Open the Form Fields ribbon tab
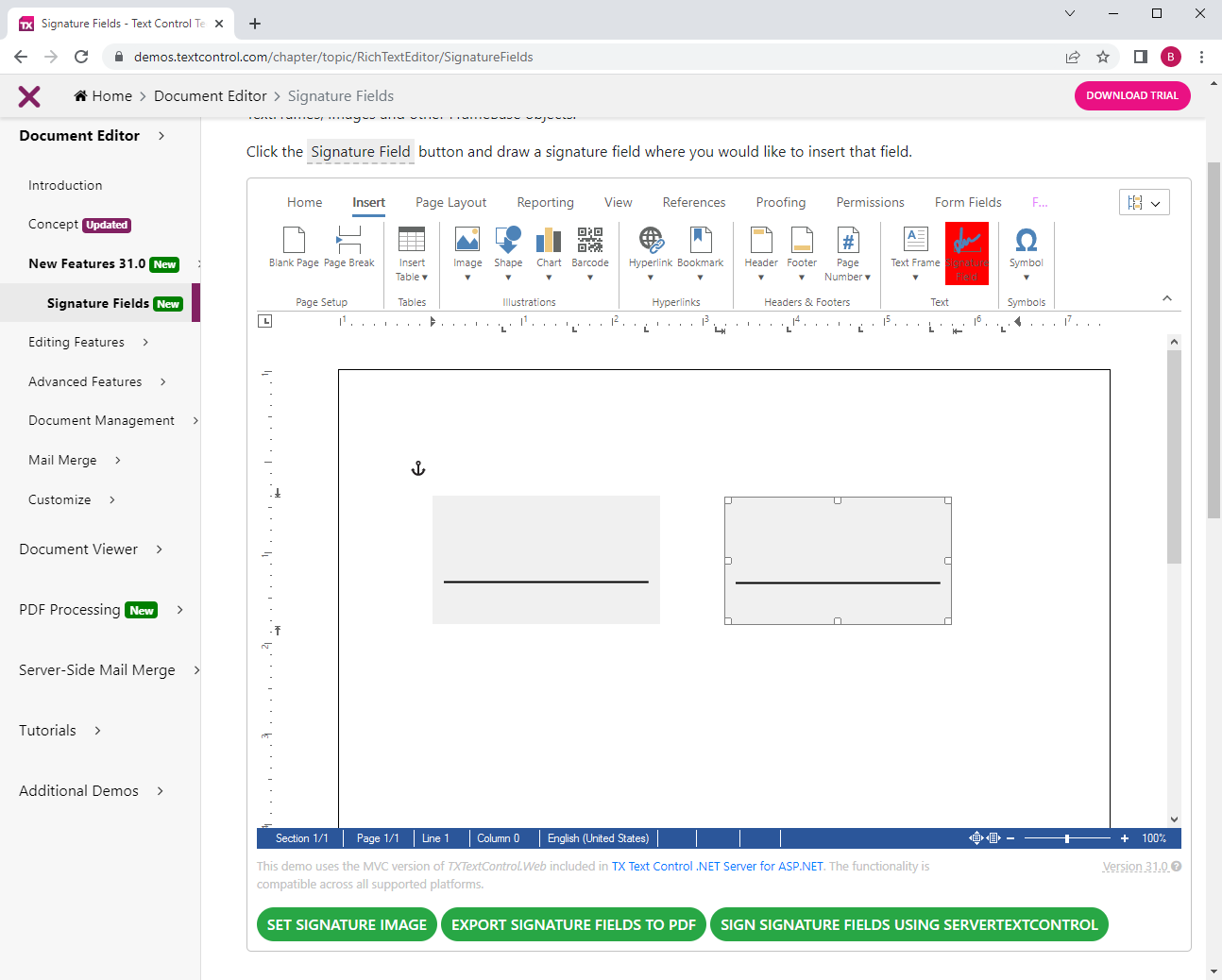The image size is (1222, 980). pyautogui.click(x=968, y=202)
